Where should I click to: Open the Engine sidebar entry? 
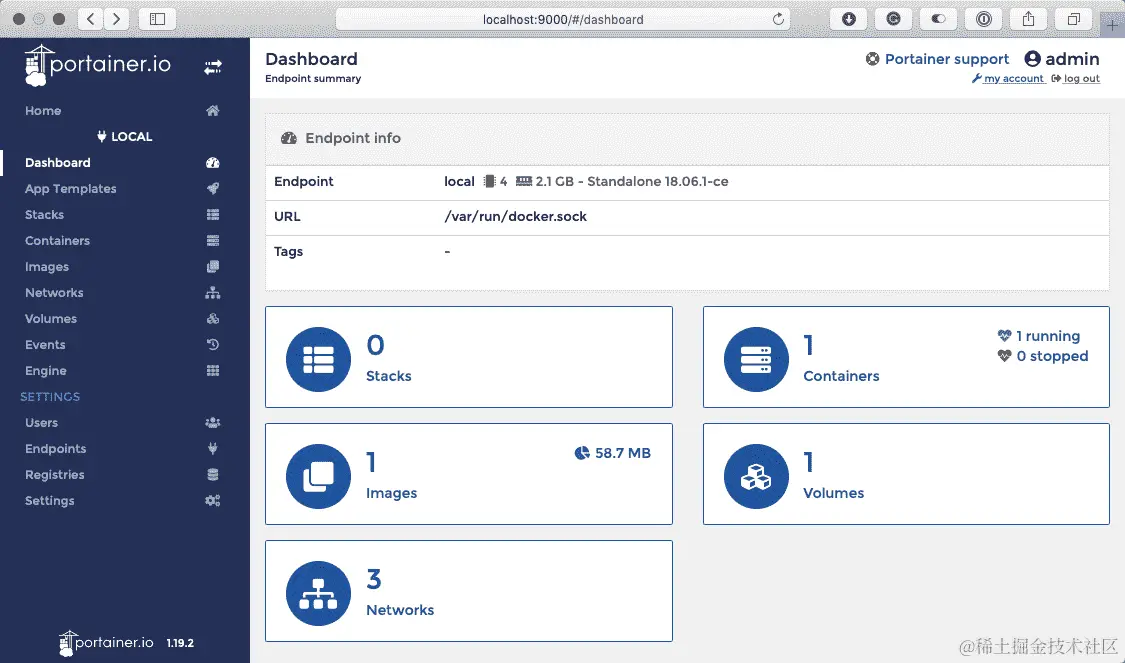(x=45, y=371)
